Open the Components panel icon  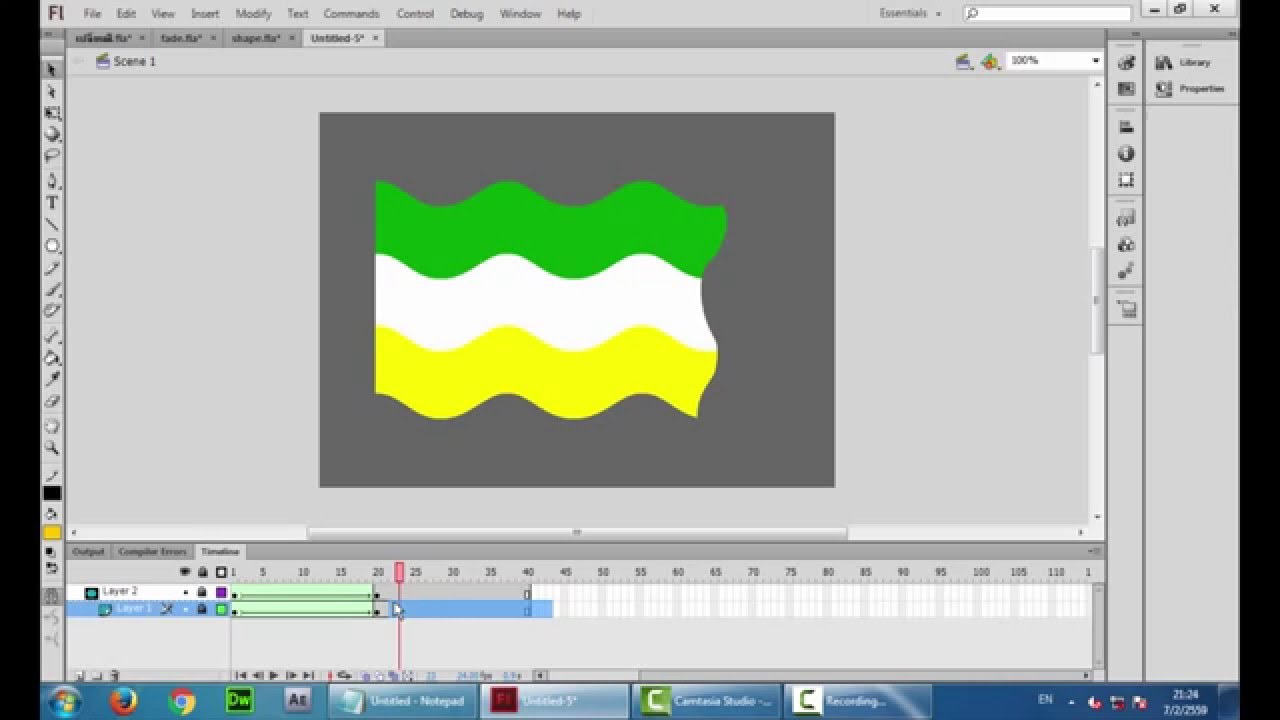point(1126,244)
